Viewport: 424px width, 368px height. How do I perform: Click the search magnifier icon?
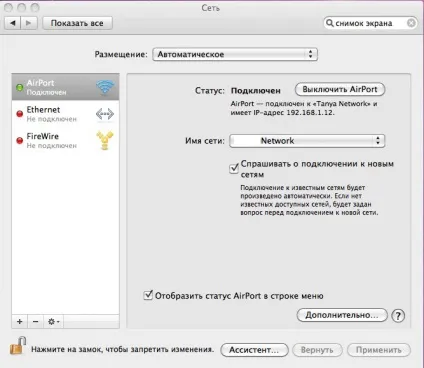pos(329,23)
